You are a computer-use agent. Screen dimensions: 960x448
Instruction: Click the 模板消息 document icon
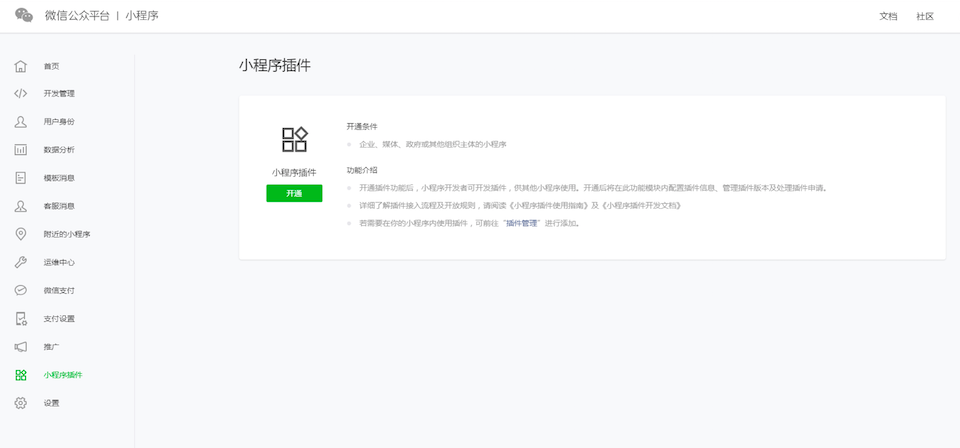point(20,178)
